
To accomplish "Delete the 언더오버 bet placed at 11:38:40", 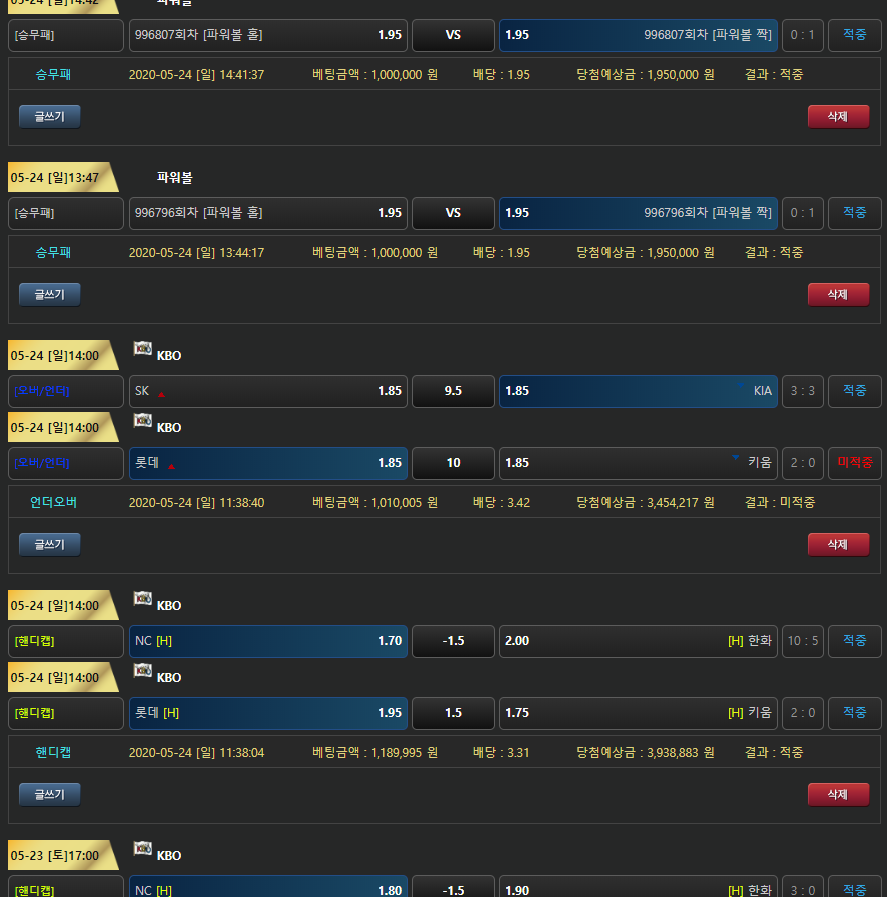I will click(838, 545).
